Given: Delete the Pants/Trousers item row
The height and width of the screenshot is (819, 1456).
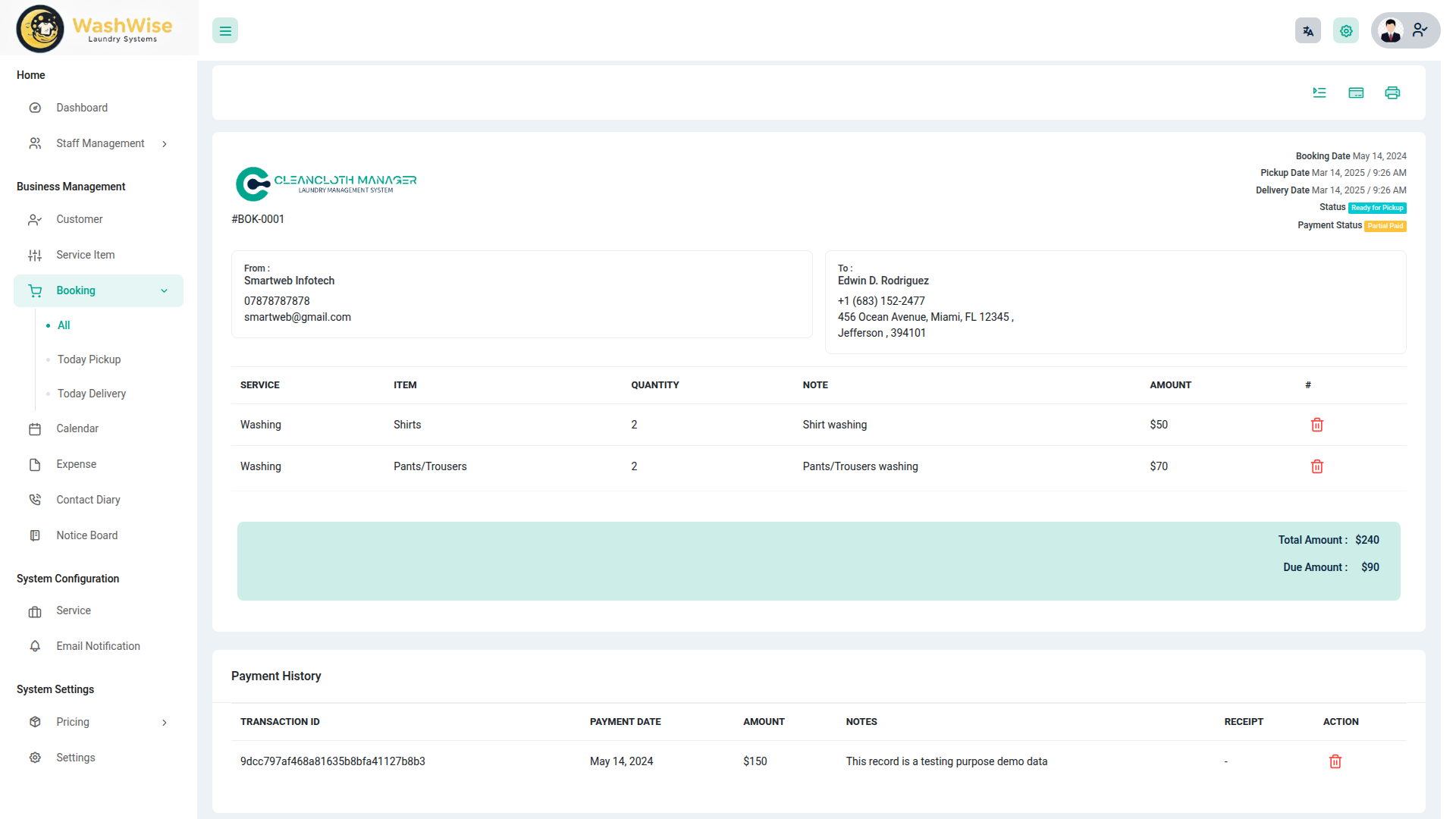Looking at the screenshot, I should click(1316, 466).
